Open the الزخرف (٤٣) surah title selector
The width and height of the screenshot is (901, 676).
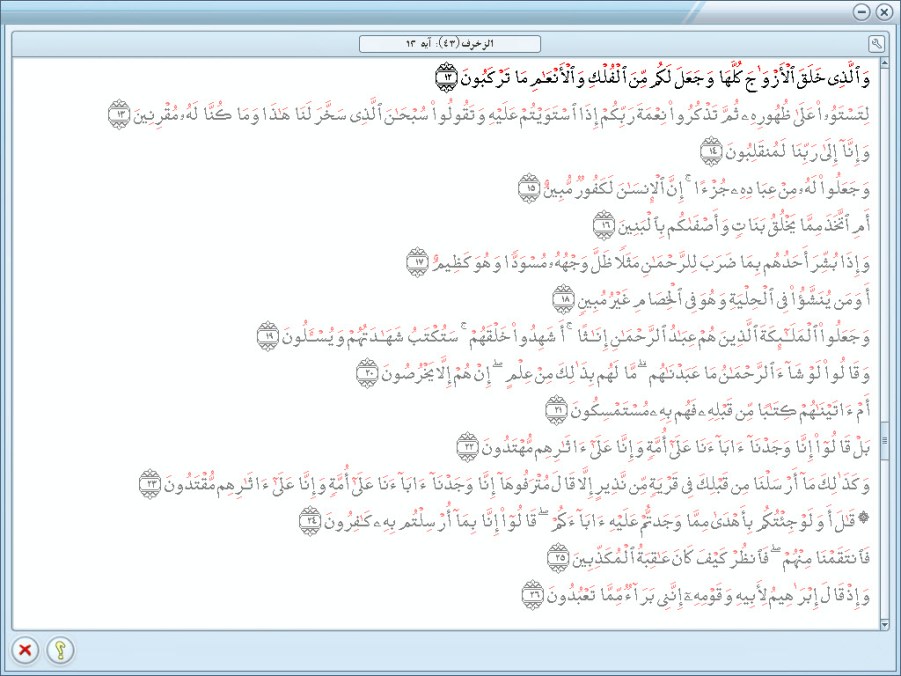pos(450,44)
